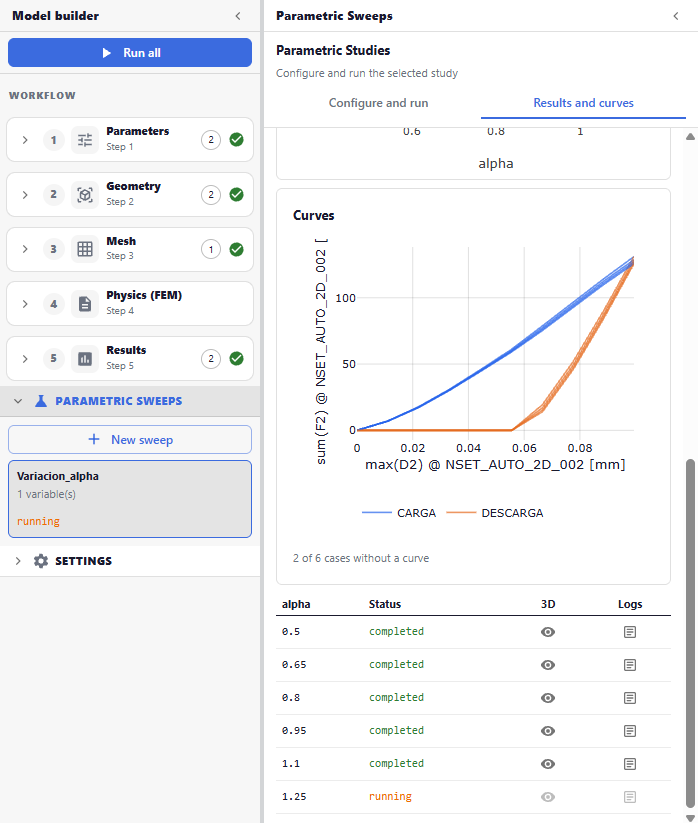The image size is (698, 823).
Task: Open logs for alpha 0.65
Action: click(x=630, y=665)
